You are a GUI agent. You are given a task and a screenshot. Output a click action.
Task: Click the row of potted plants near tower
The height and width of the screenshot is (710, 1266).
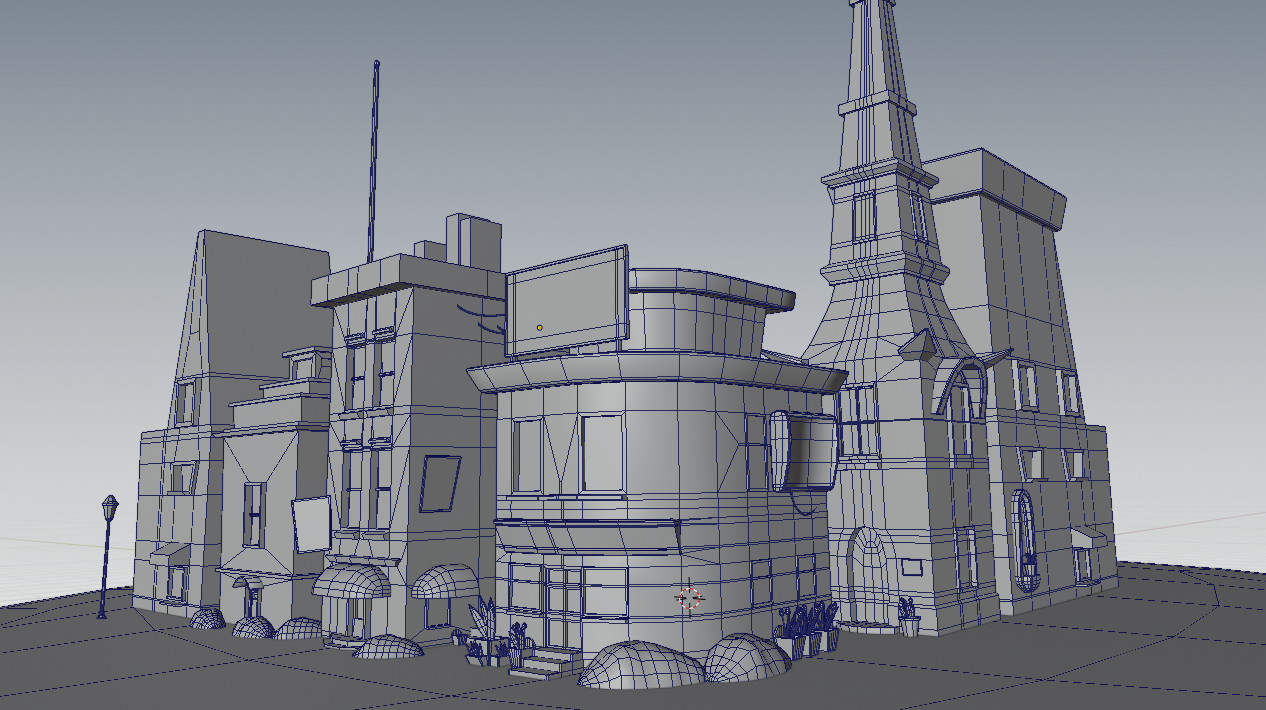click(805, 629)
